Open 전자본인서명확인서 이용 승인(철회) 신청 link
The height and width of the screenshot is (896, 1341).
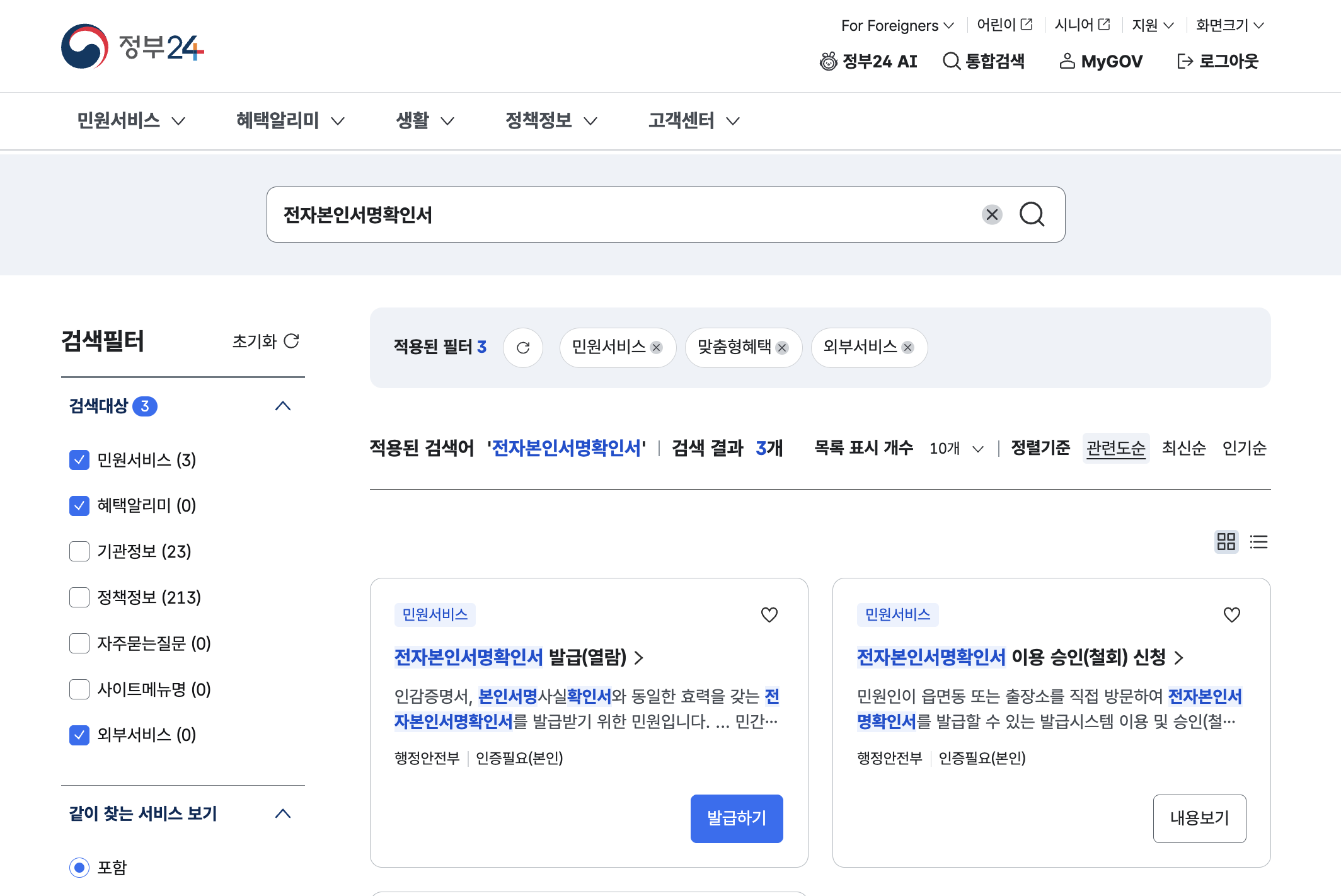point(1020,657)
